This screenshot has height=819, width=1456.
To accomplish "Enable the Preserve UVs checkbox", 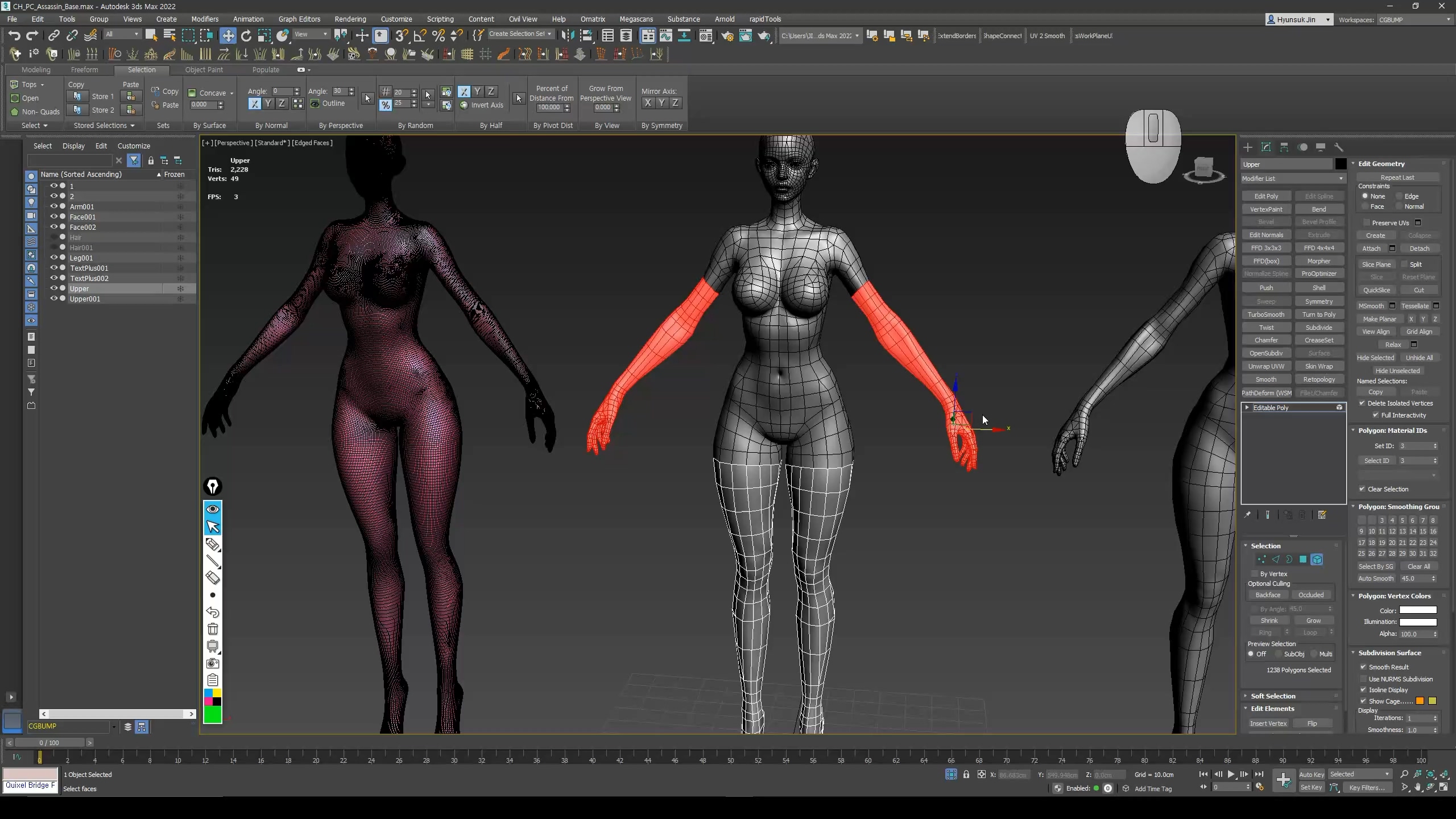I will (1367, 222).
